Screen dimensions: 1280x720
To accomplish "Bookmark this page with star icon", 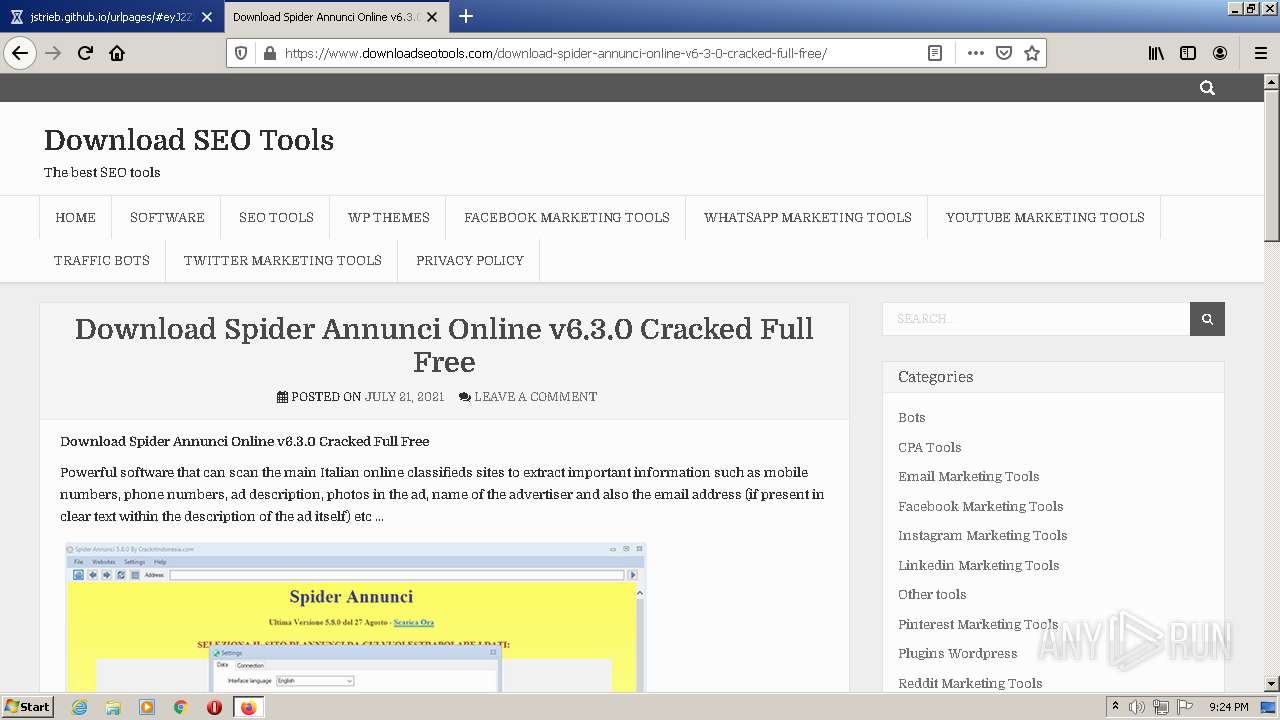I will pyautogui.click(x=1032, y=53).
